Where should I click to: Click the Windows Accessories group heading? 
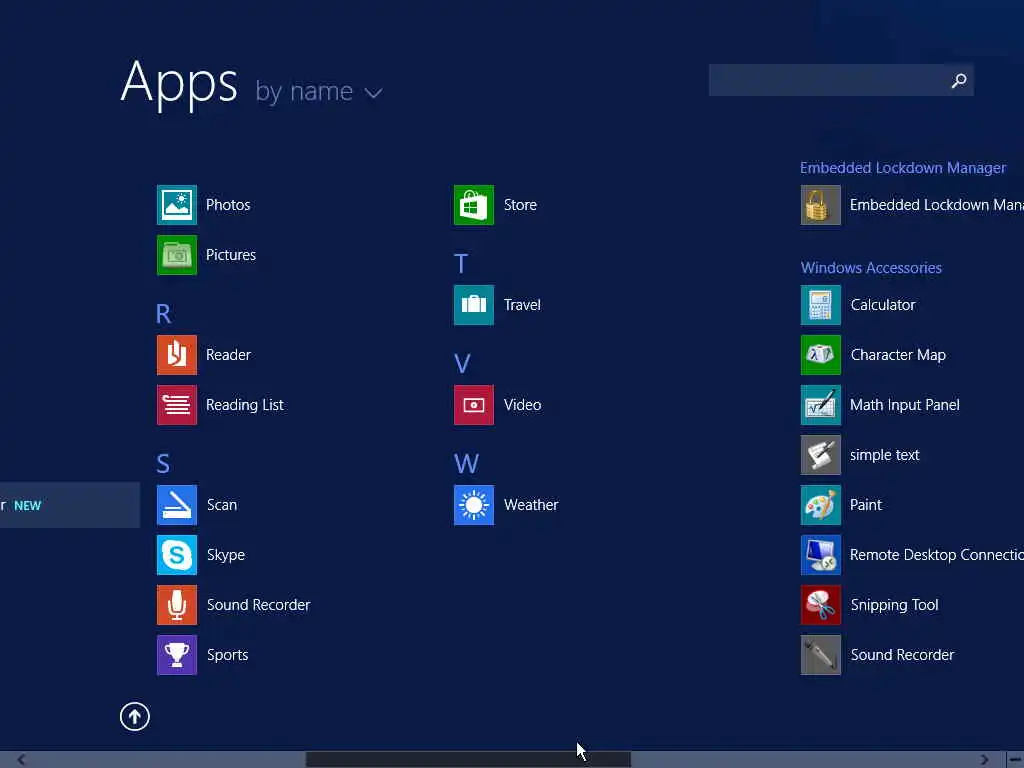tap(871, 268)
